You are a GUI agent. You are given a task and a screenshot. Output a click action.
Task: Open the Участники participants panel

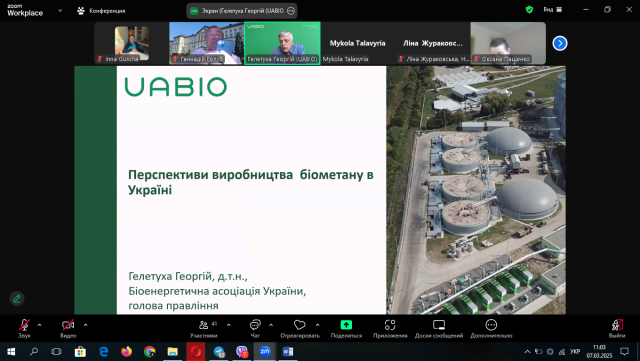tap(204, 328)
